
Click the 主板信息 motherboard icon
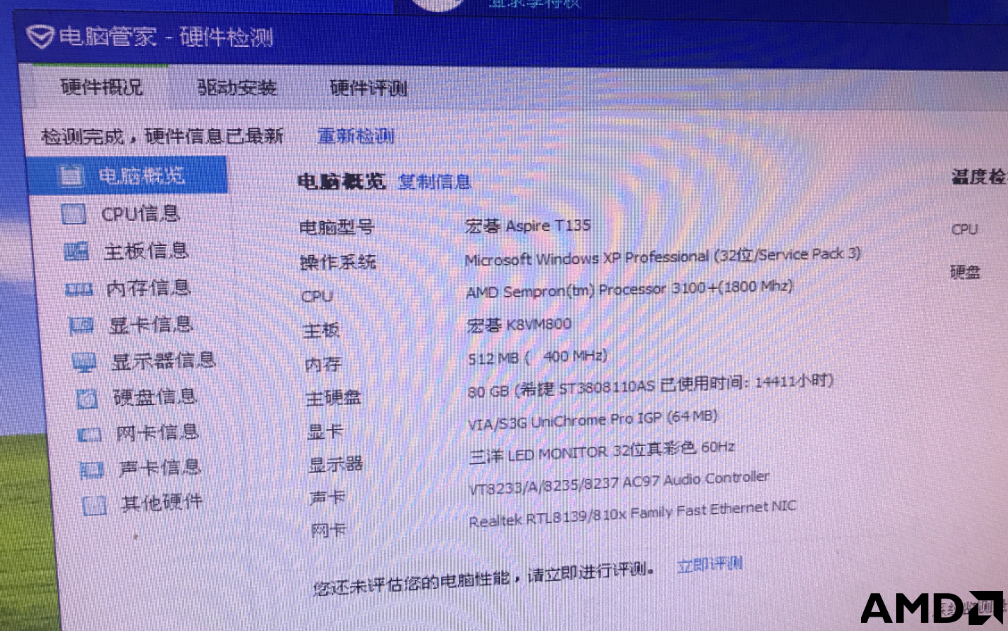(76, 251)
